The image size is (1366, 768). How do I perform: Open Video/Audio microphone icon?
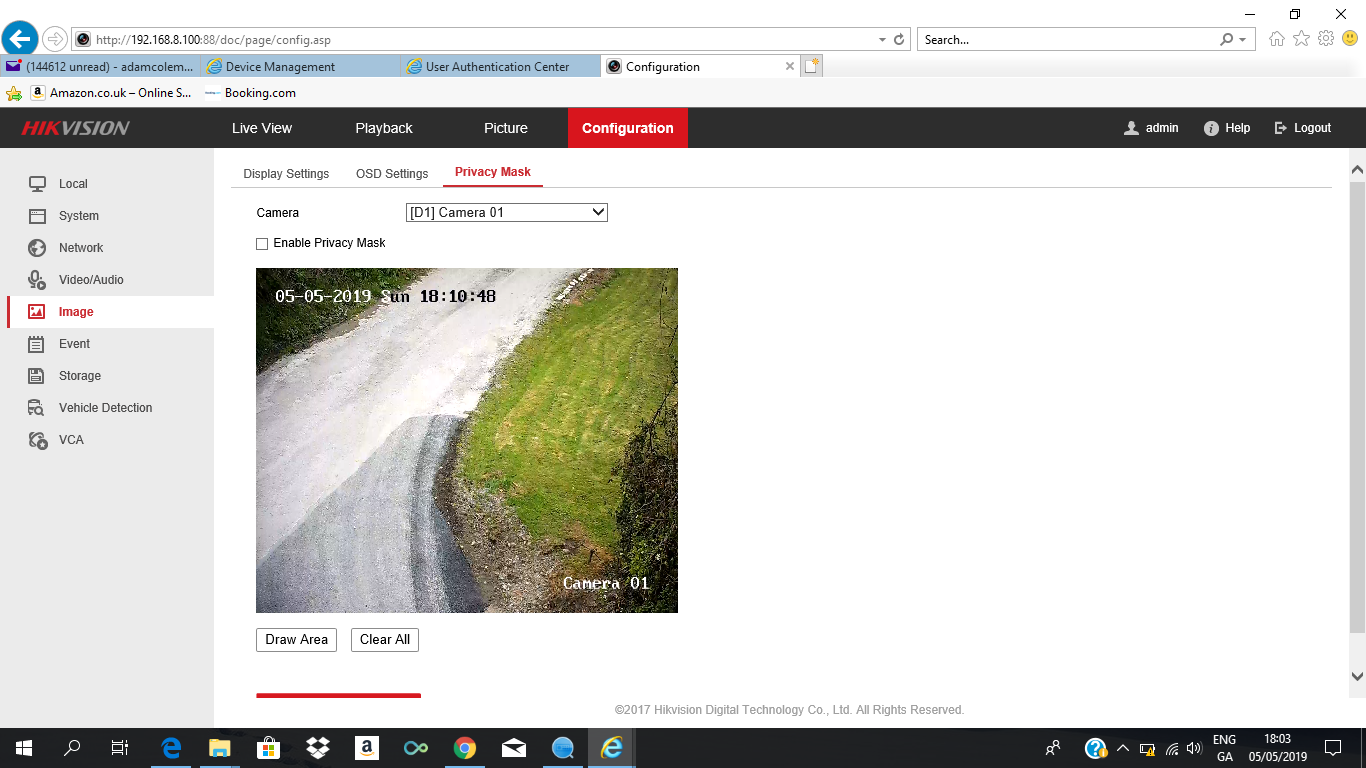pyautogui.click(x=37, y=280)
